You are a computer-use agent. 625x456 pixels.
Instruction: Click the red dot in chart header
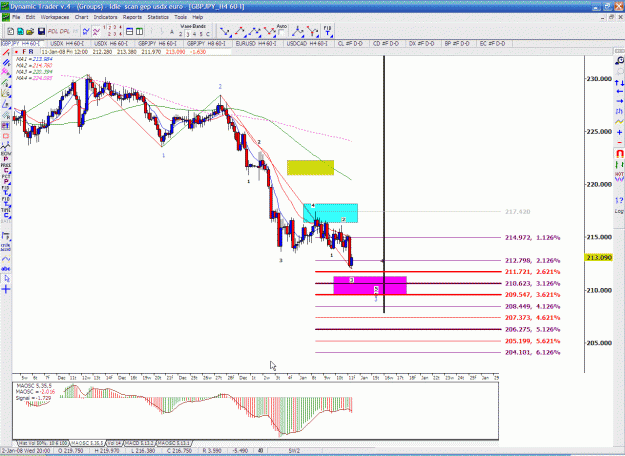point(16,52)
